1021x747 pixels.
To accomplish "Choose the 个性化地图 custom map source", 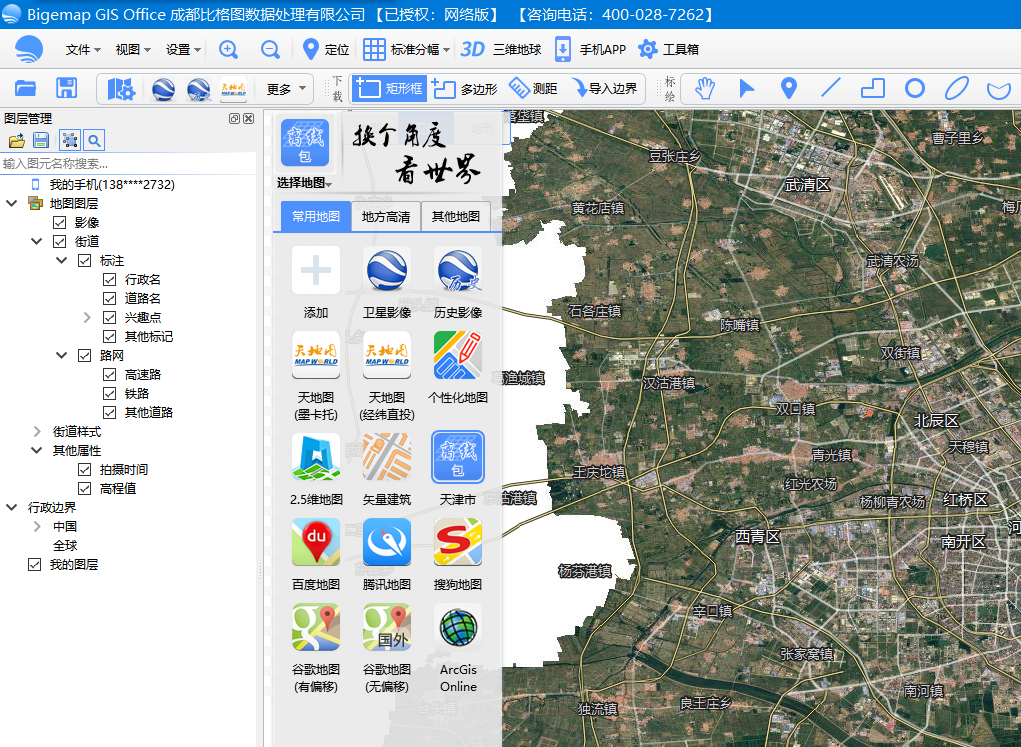I will [x=458, y=367].
